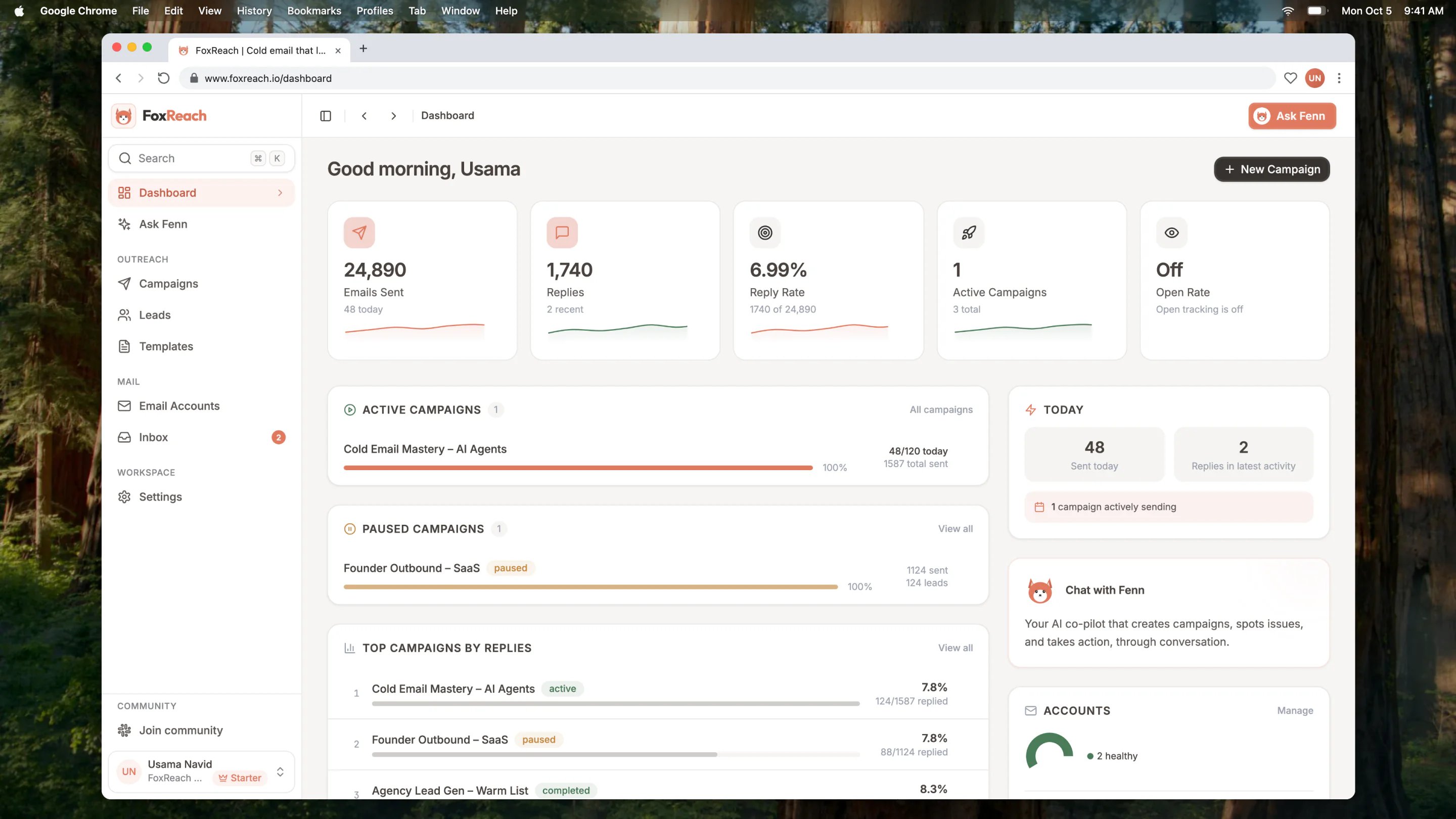
Task: Click Join community link
Action: 201,730
